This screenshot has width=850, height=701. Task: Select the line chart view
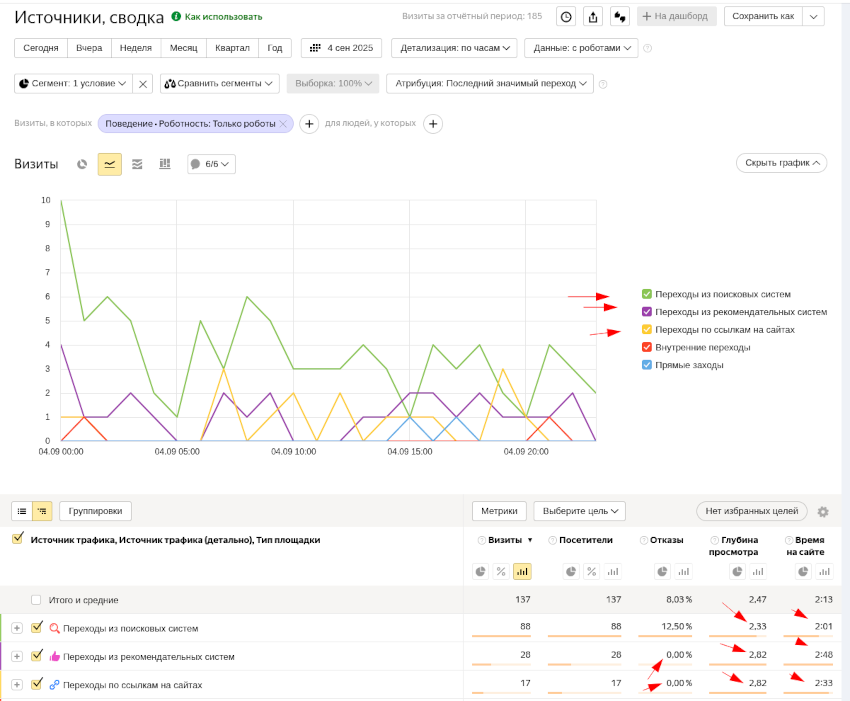[x=110, y=164]
